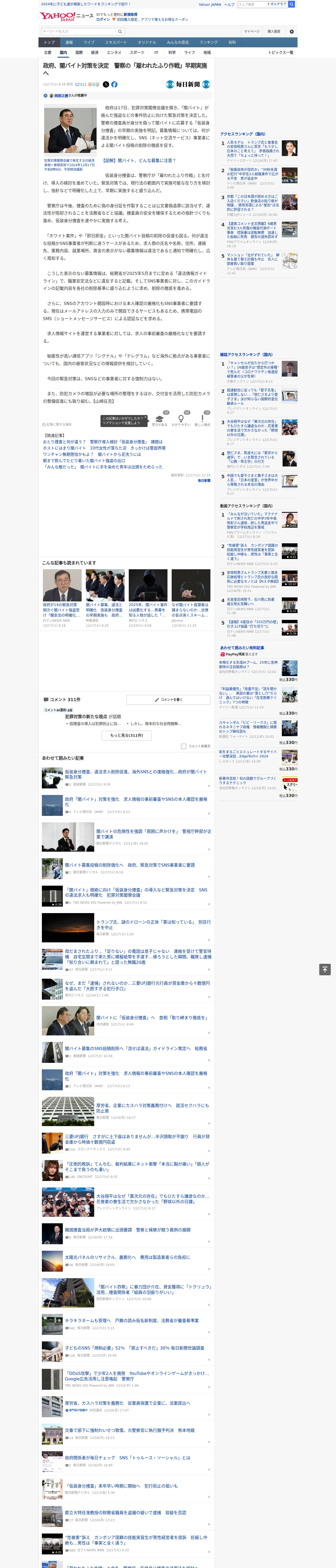Open the recommended article 三菱UFJ銀行 さすがに土下座
This screenshot has height=1568, width=336.
(137, 1139)
